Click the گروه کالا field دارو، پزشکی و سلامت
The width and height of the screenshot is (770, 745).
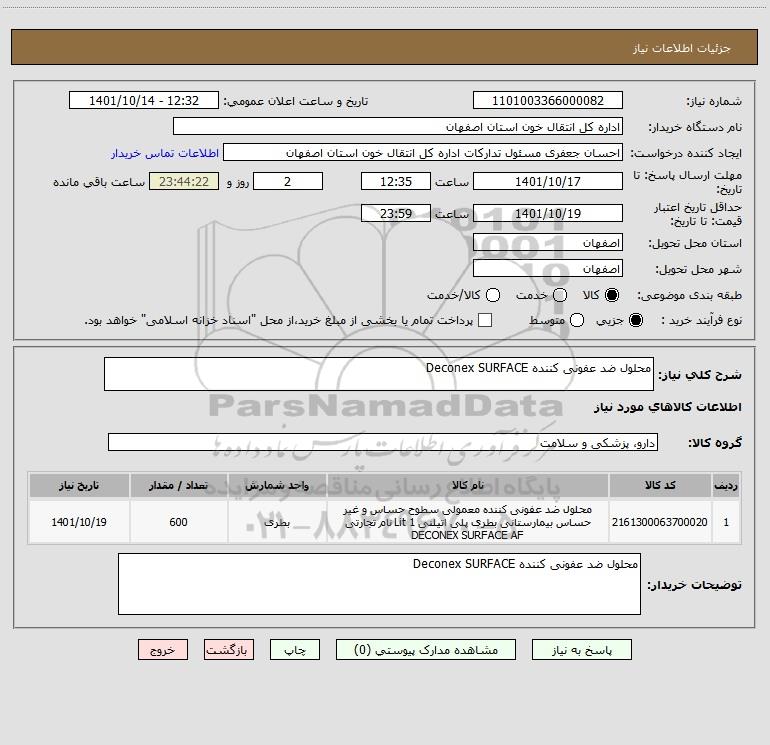383,442
